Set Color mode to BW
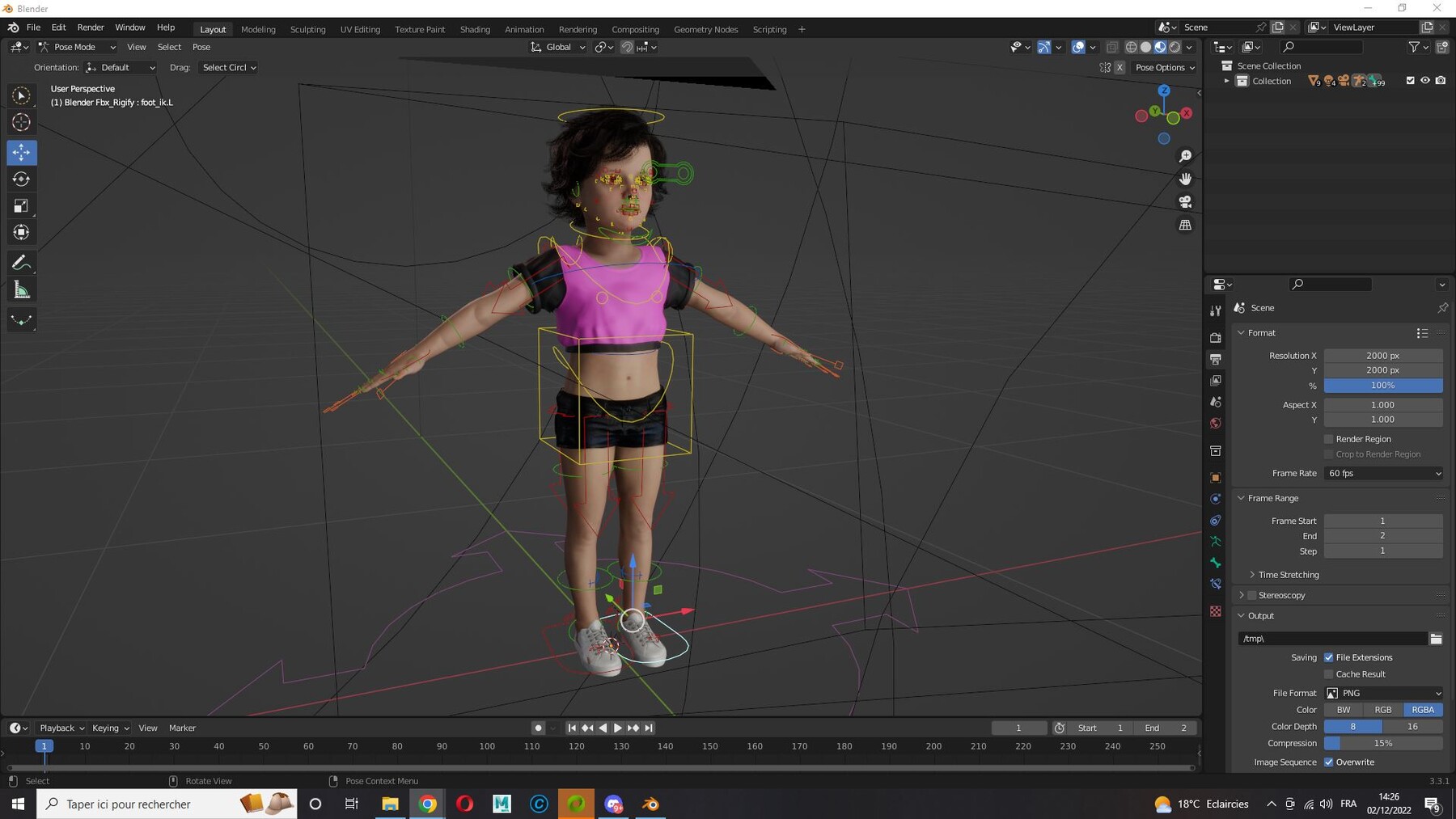The height and width of the screenshot is (819, 1456). click(1343, 709)
